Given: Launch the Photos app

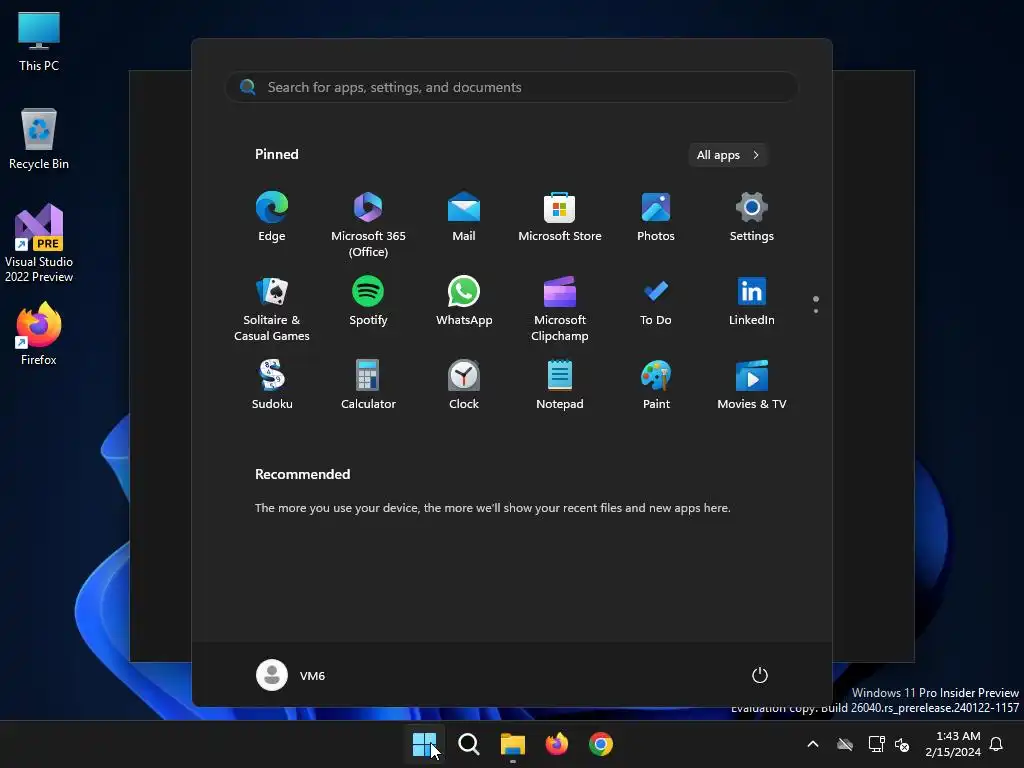Looking at the screenshot, I should [656, 217].
